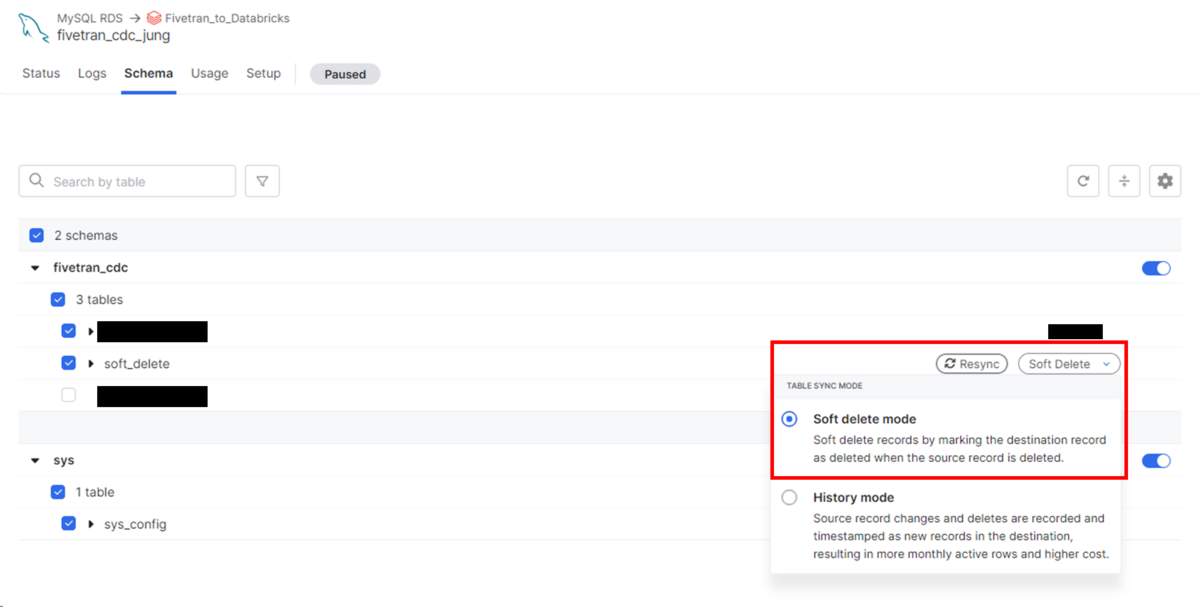Click the Databricks destination icon
Image resolution: width=1200 pixels, height=607 pixels.
pyautogui.click(x=154, y=18)
